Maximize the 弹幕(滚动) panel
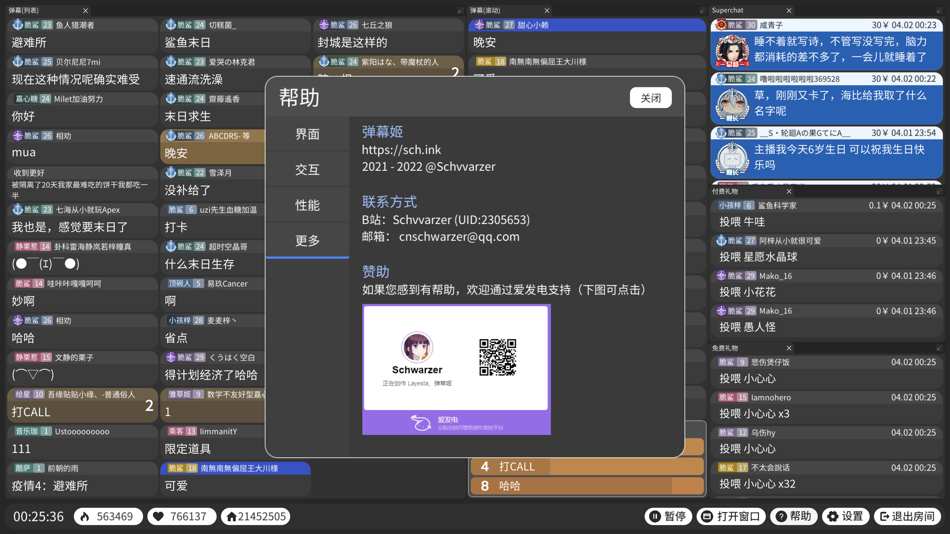The image size is (950, 534). [x=702, y=10]
